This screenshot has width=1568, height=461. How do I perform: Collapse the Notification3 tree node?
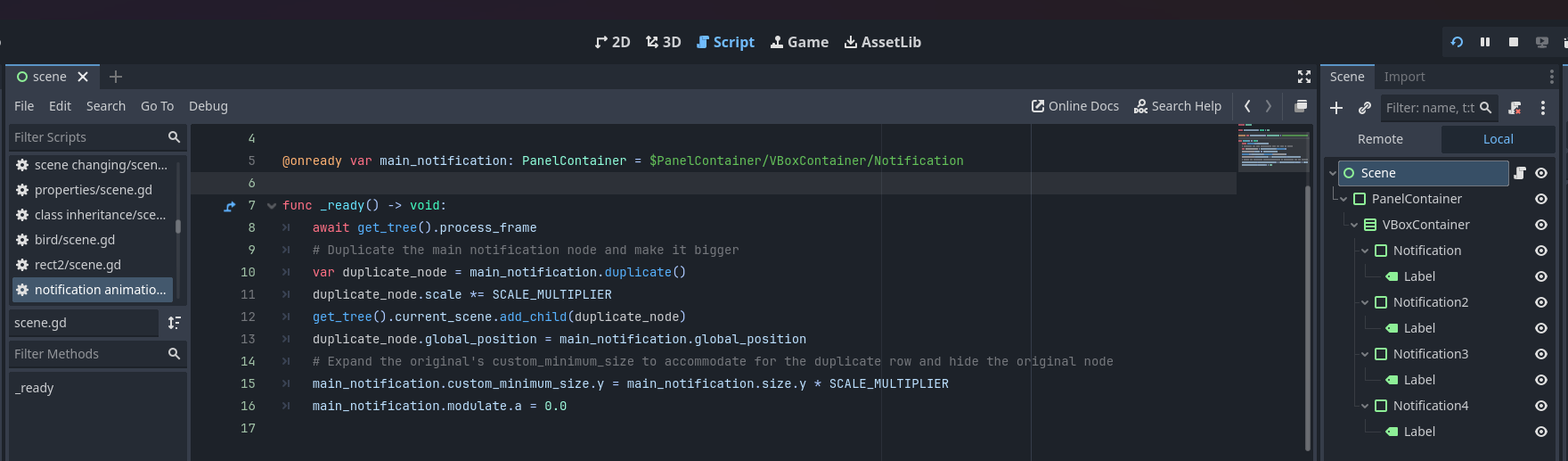click(x=1365, y=354)
